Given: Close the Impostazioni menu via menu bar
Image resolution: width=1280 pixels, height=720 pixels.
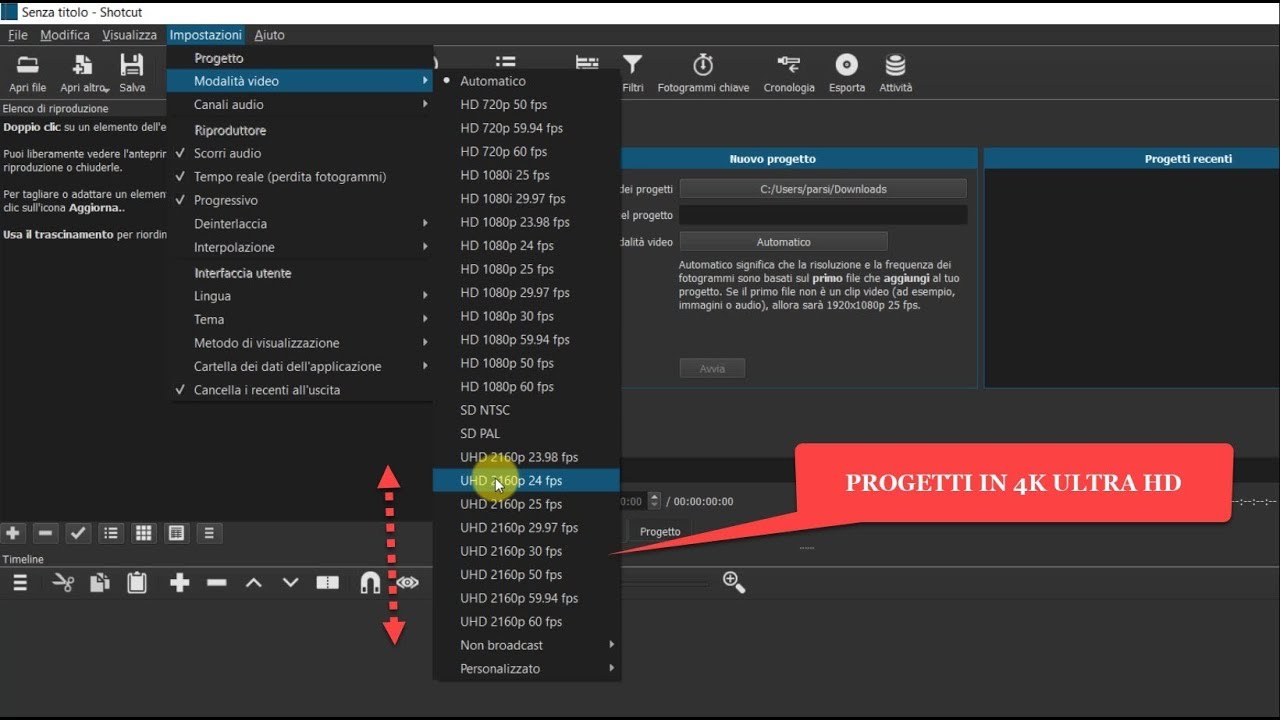Looking at the screenshot, I should [x=206, y=35].
